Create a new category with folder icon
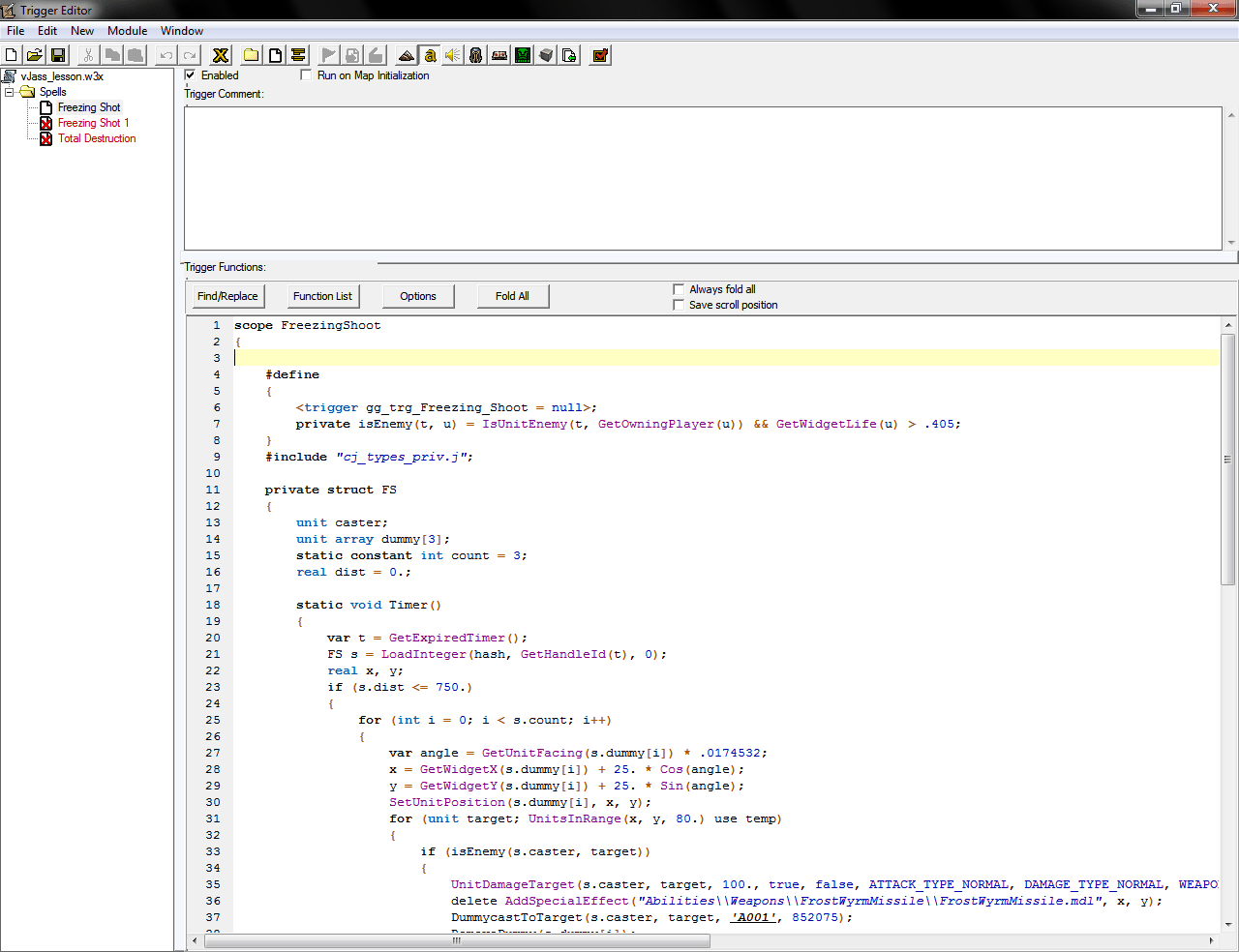The height and width of the screenshot is (952, 1239). tap(251, 55)
